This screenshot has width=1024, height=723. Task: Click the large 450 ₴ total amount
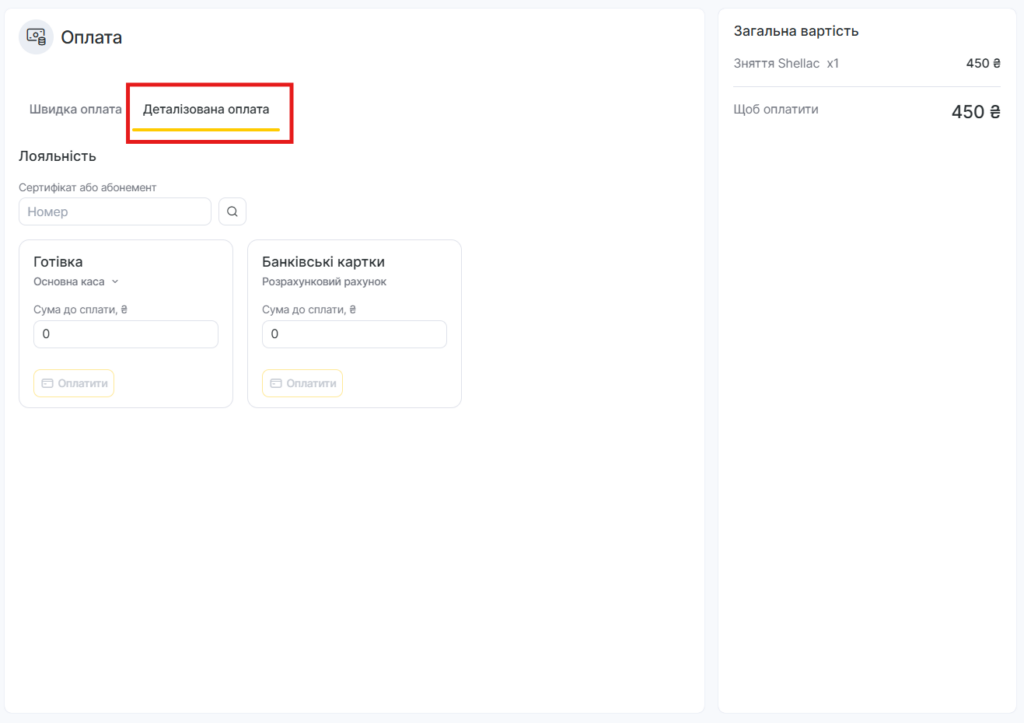tap(975, 112)
